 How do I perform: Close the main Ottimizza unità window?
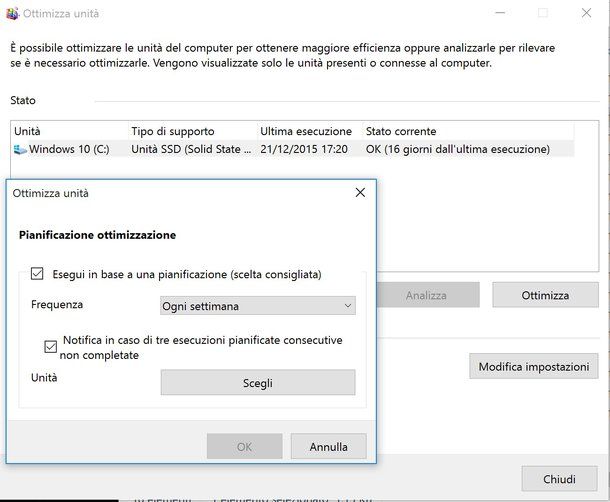click(586, 13)
